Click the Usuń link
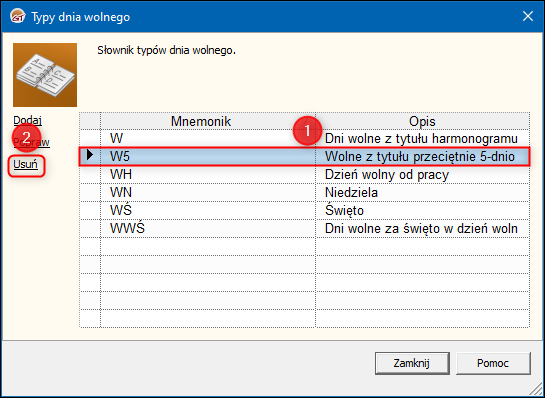545x398 pixels. click(25, 164)
